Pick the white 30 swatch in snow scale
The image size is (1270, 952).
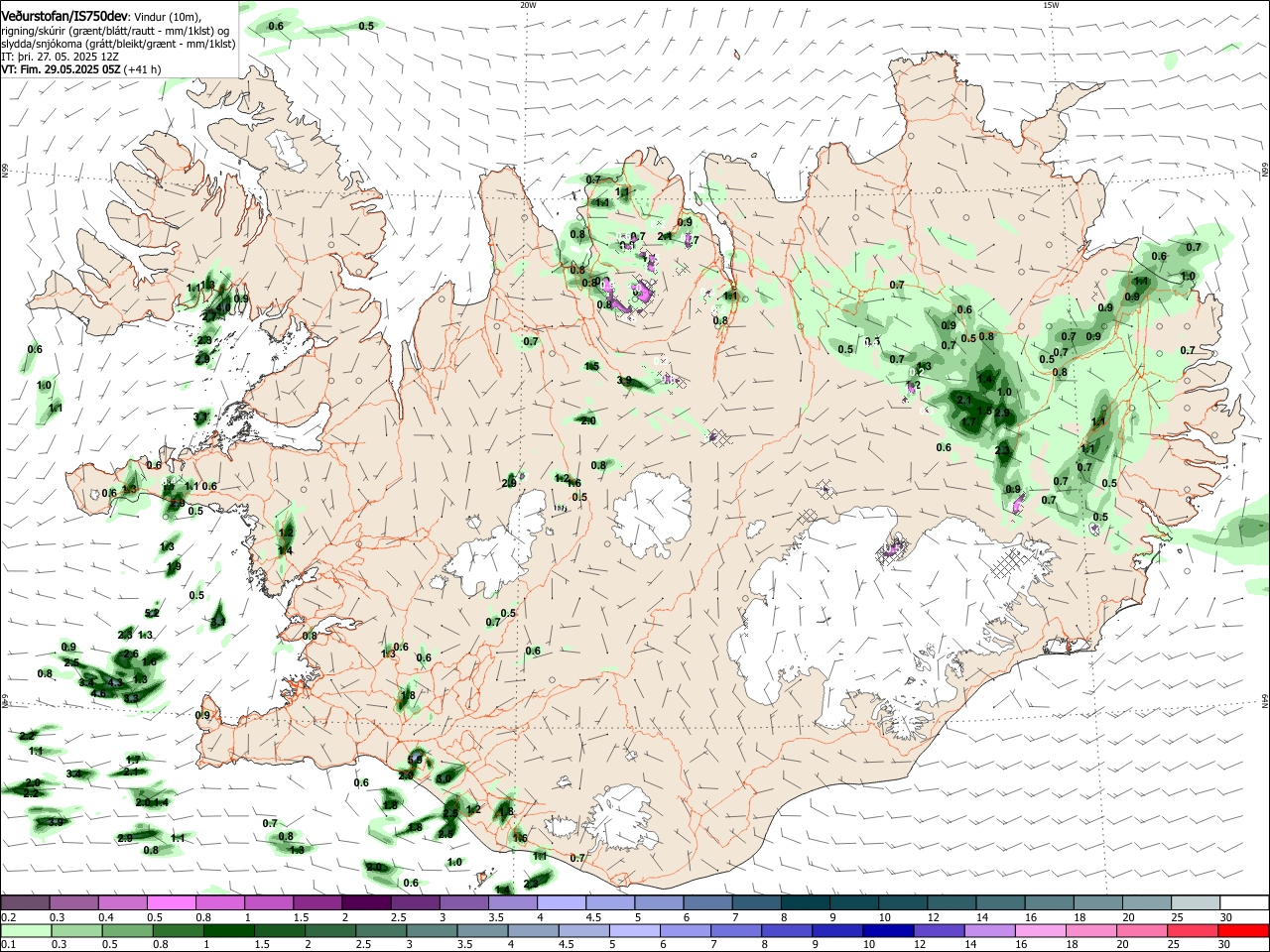tap(1243, 902)
